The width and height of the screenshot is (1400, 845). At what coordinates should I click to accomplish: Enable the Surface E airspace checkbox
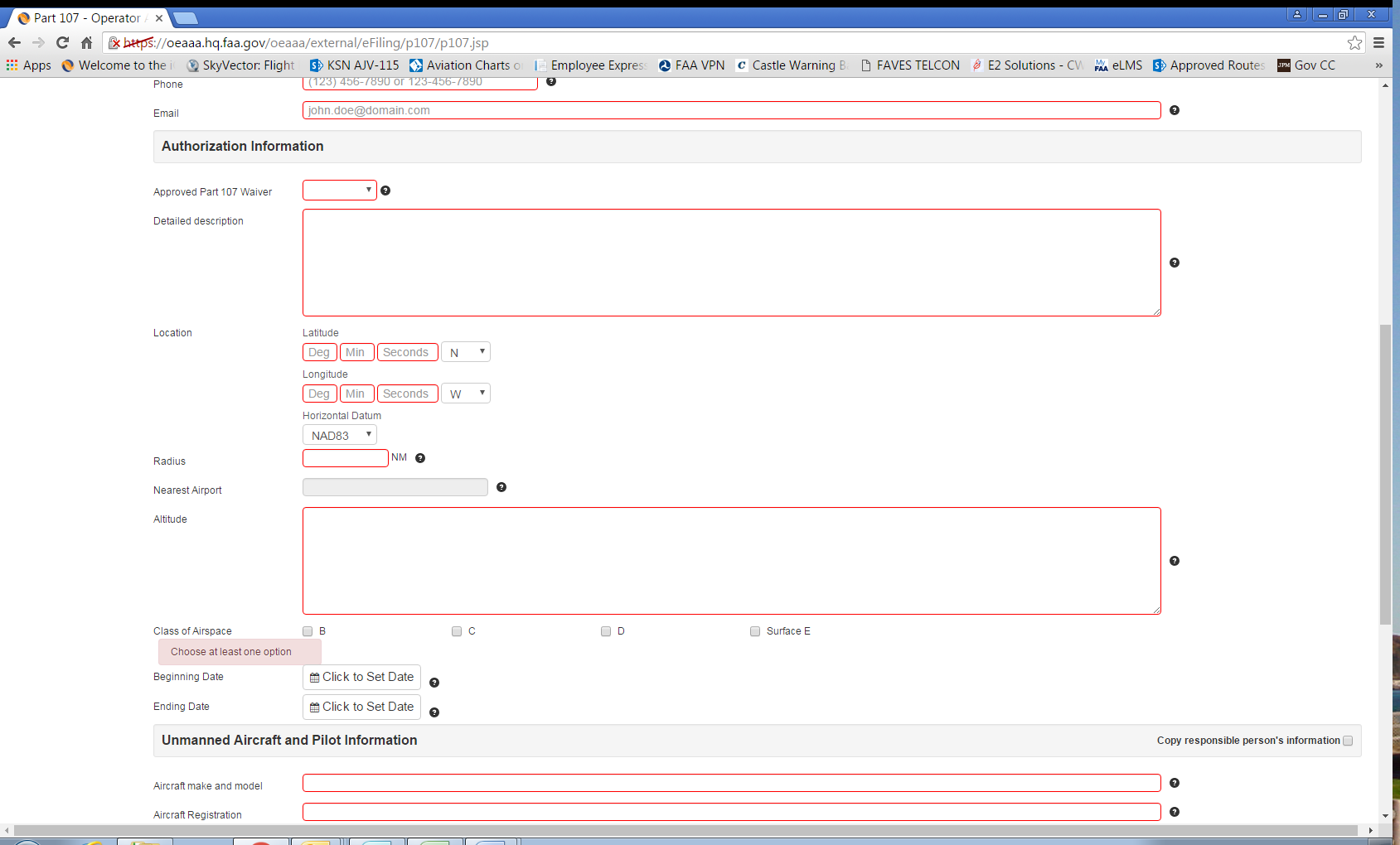point(755,631)
